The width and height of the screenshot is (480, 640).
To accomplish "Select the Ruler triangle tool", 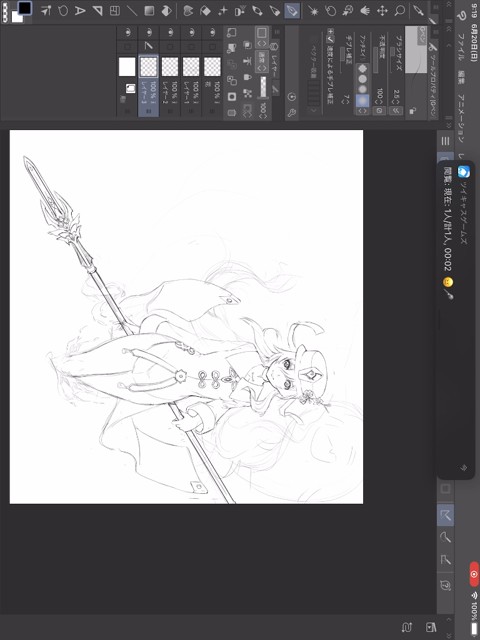I will (98, 11).
